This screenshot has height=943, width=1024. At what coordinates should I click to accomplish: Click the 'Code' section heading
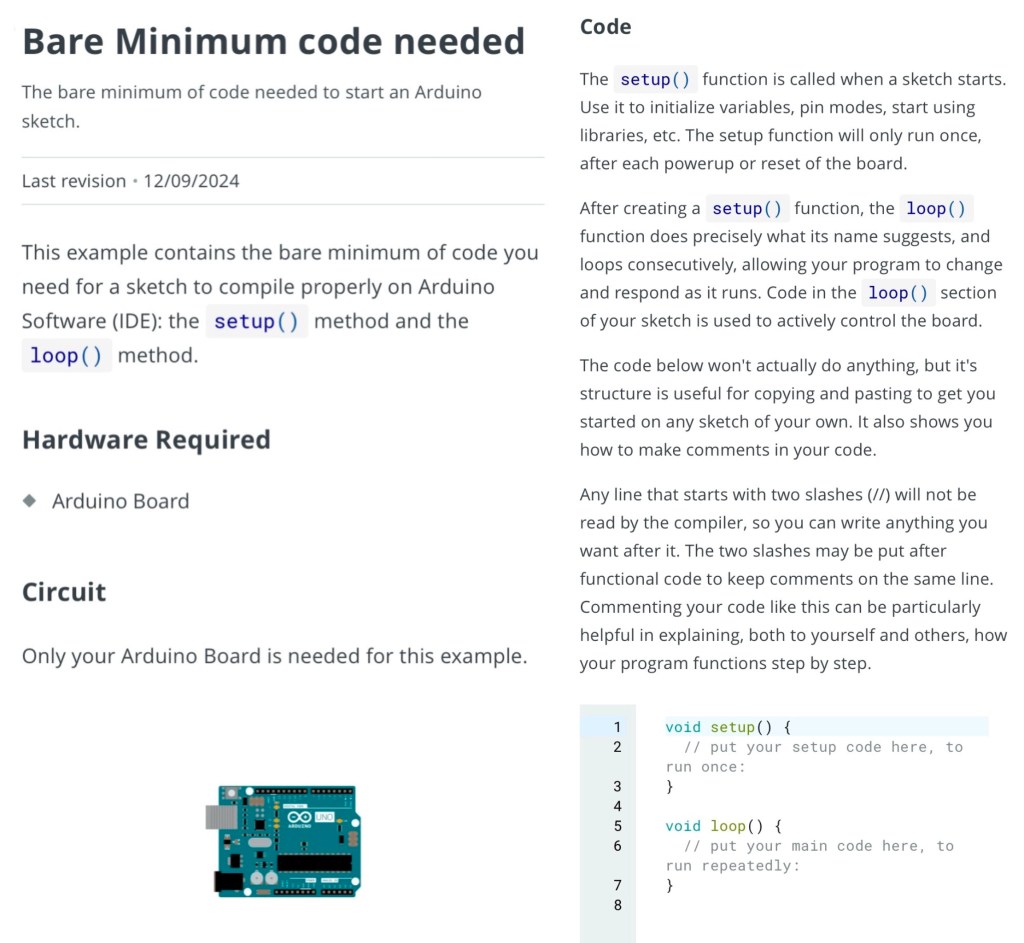[605, 27]
